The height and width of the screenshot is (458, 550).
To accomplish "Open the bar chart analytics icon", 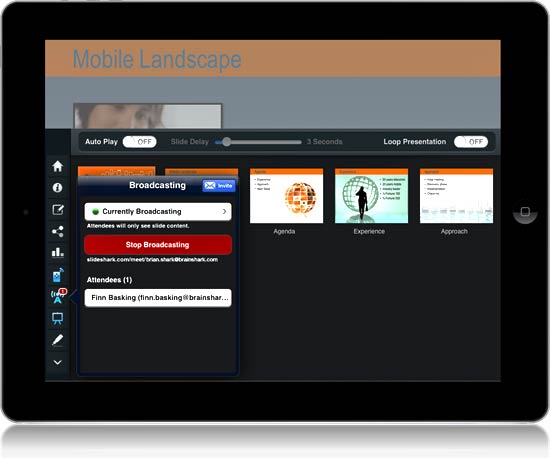I will [x=58, y=252].
